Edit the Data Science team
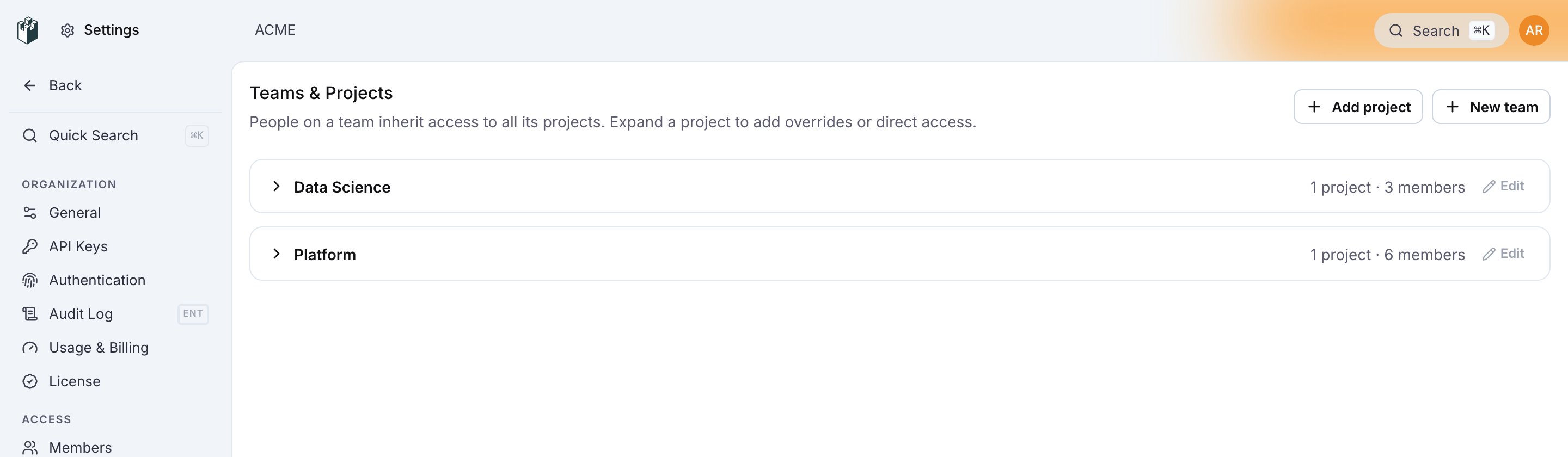Viewport: 1568px width, 457px height. (x=1503, y=186)
